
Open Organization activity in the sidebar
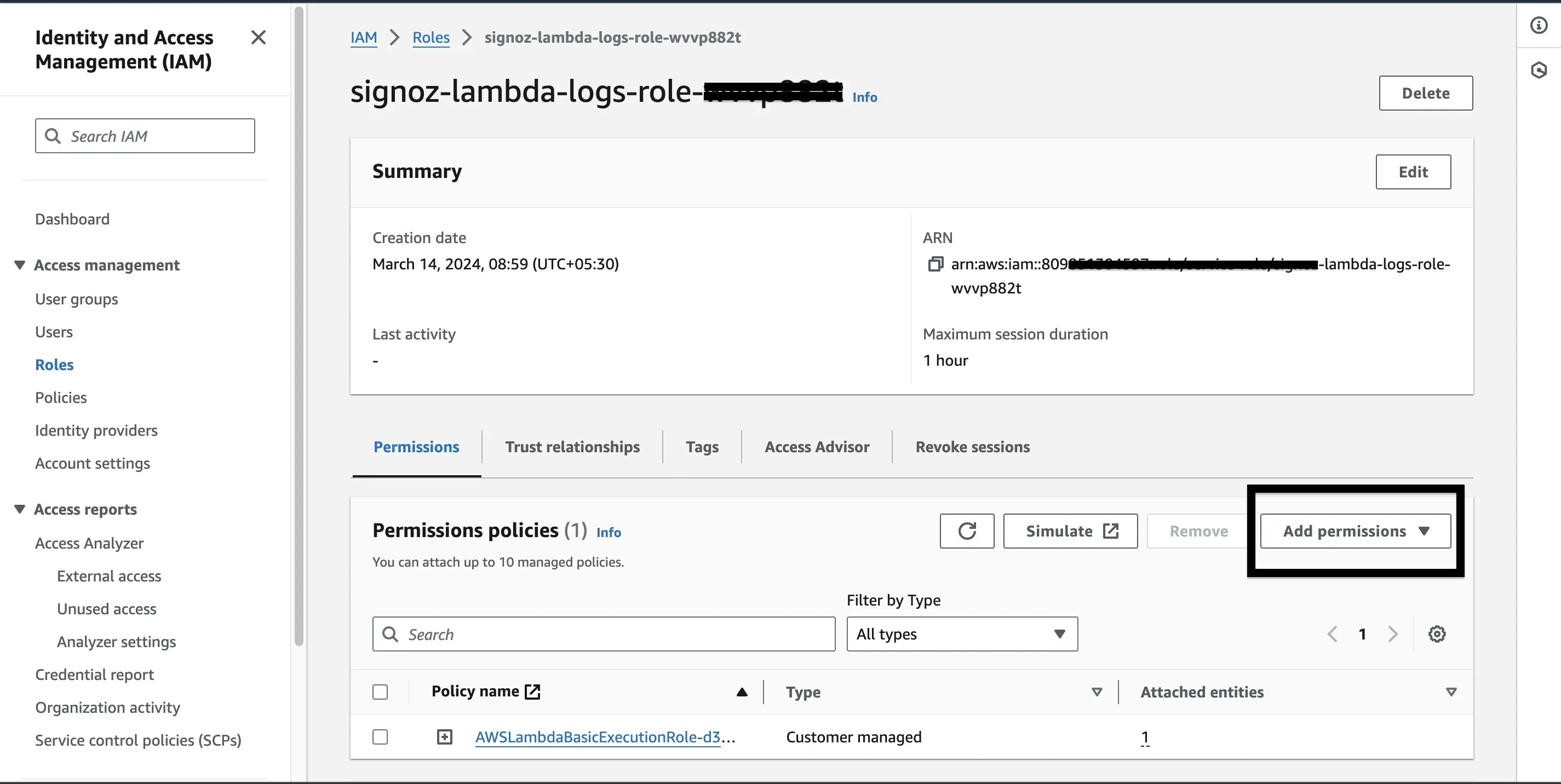[107, 707]
